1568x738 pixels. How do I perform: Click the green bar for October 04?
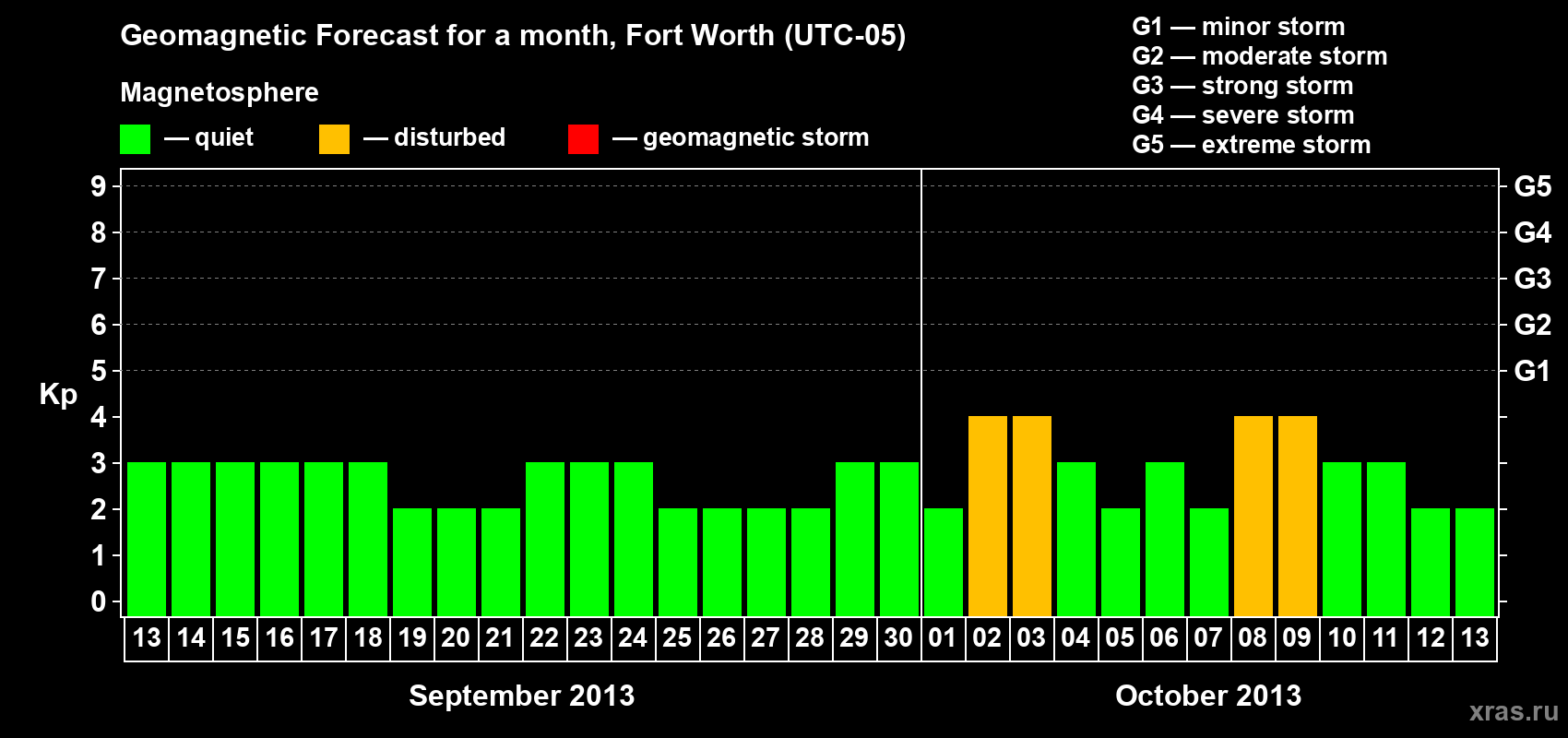1076,539
